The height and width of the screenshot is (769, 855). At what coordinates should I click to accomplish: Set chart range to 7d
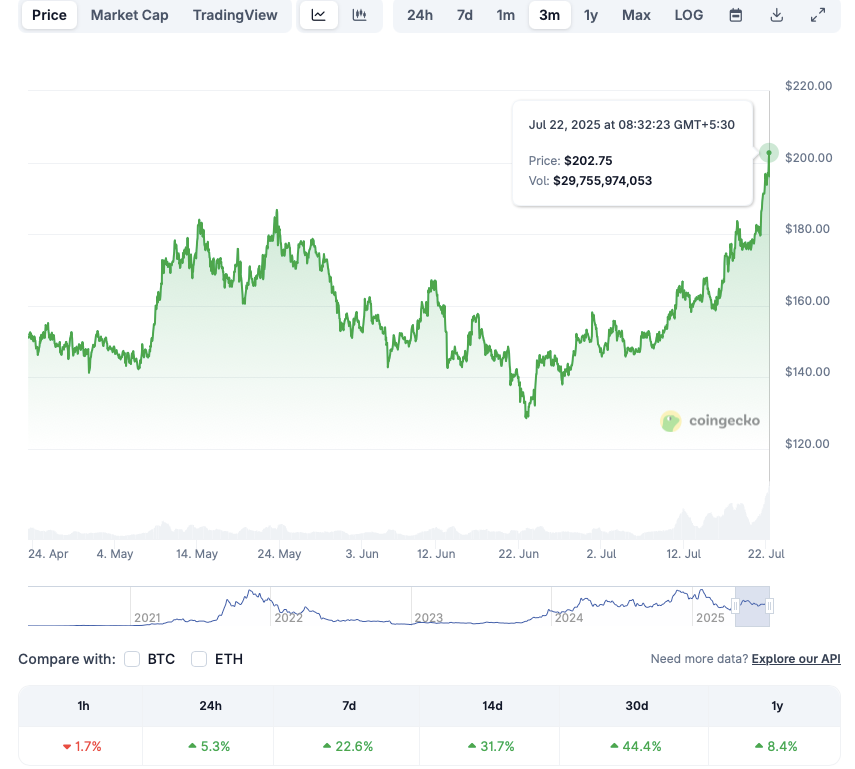[465, 15]
